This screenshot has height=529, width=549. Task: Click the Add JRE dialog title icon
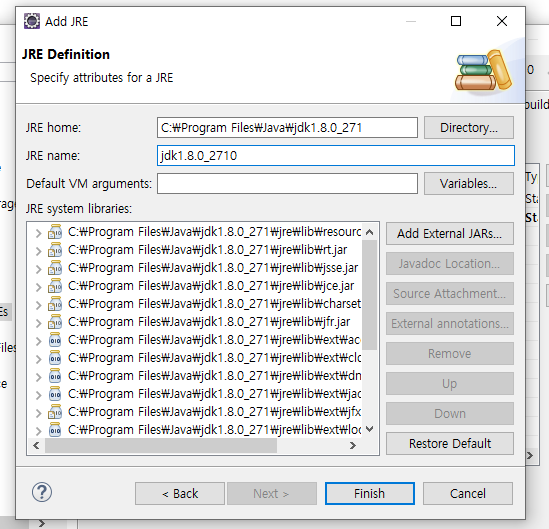click(x=32, y=21)
